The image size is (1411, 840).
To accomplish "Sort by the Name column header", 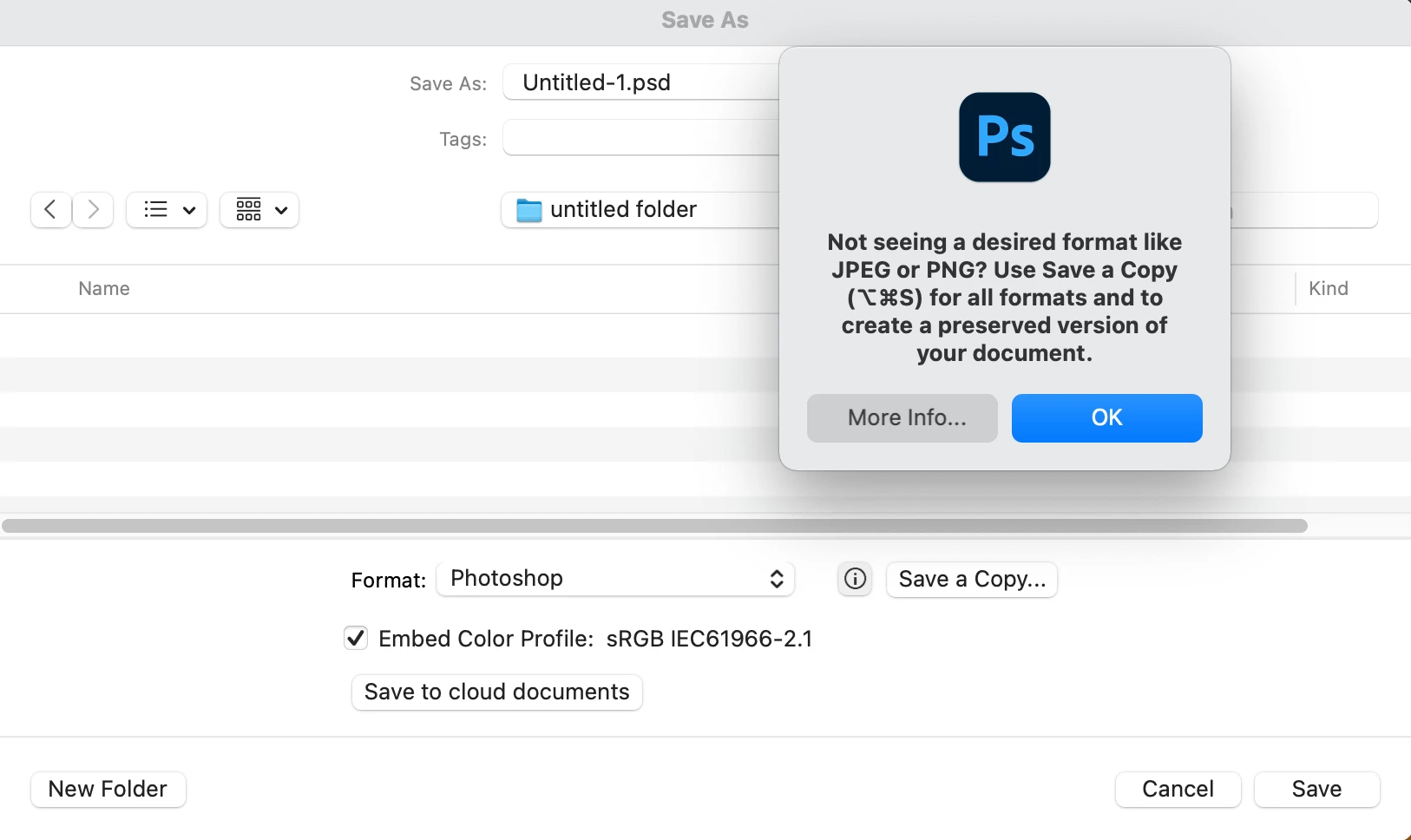I will [x=104, y=289].
